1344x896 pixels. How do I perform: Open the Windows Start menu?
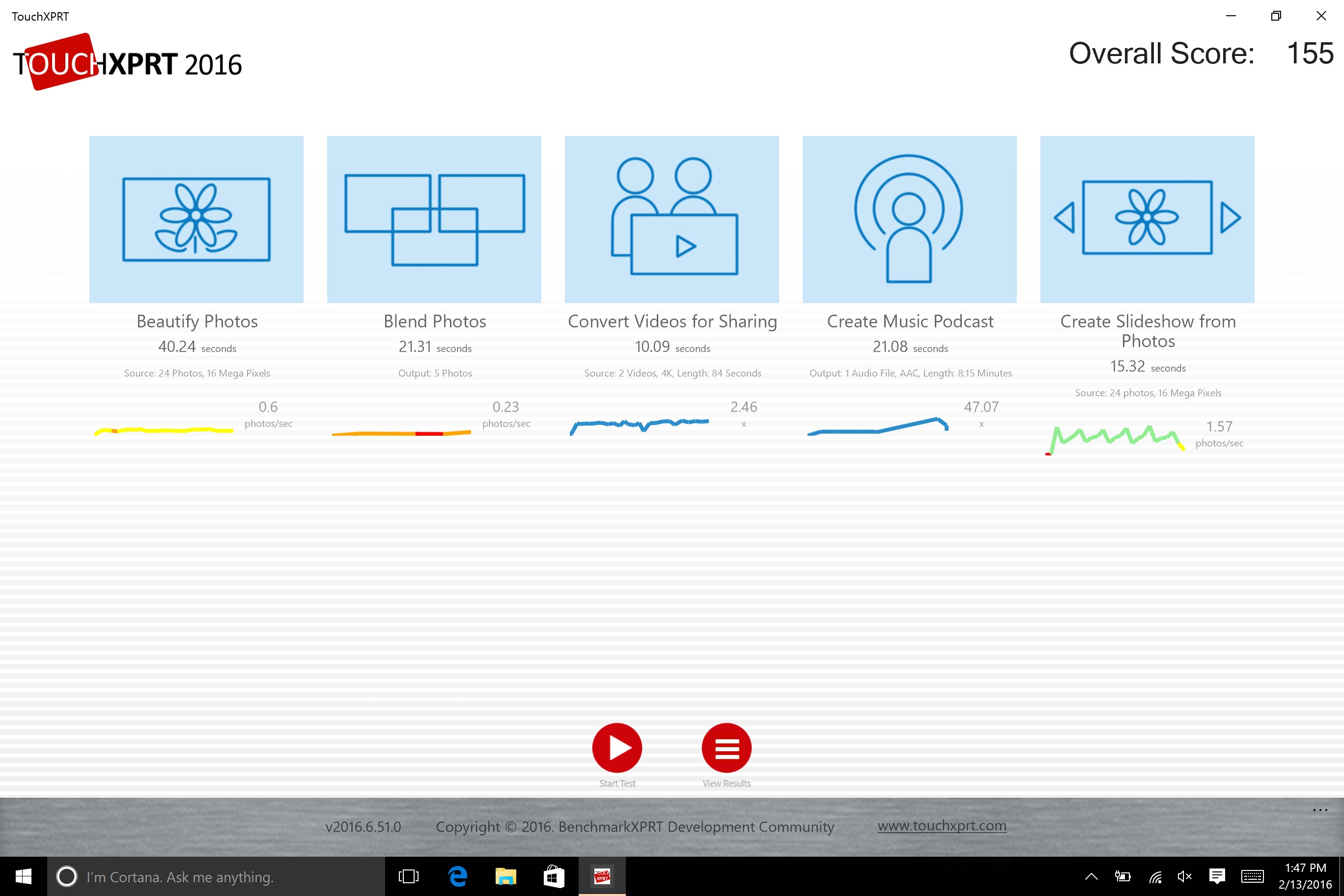coord(23,876)
